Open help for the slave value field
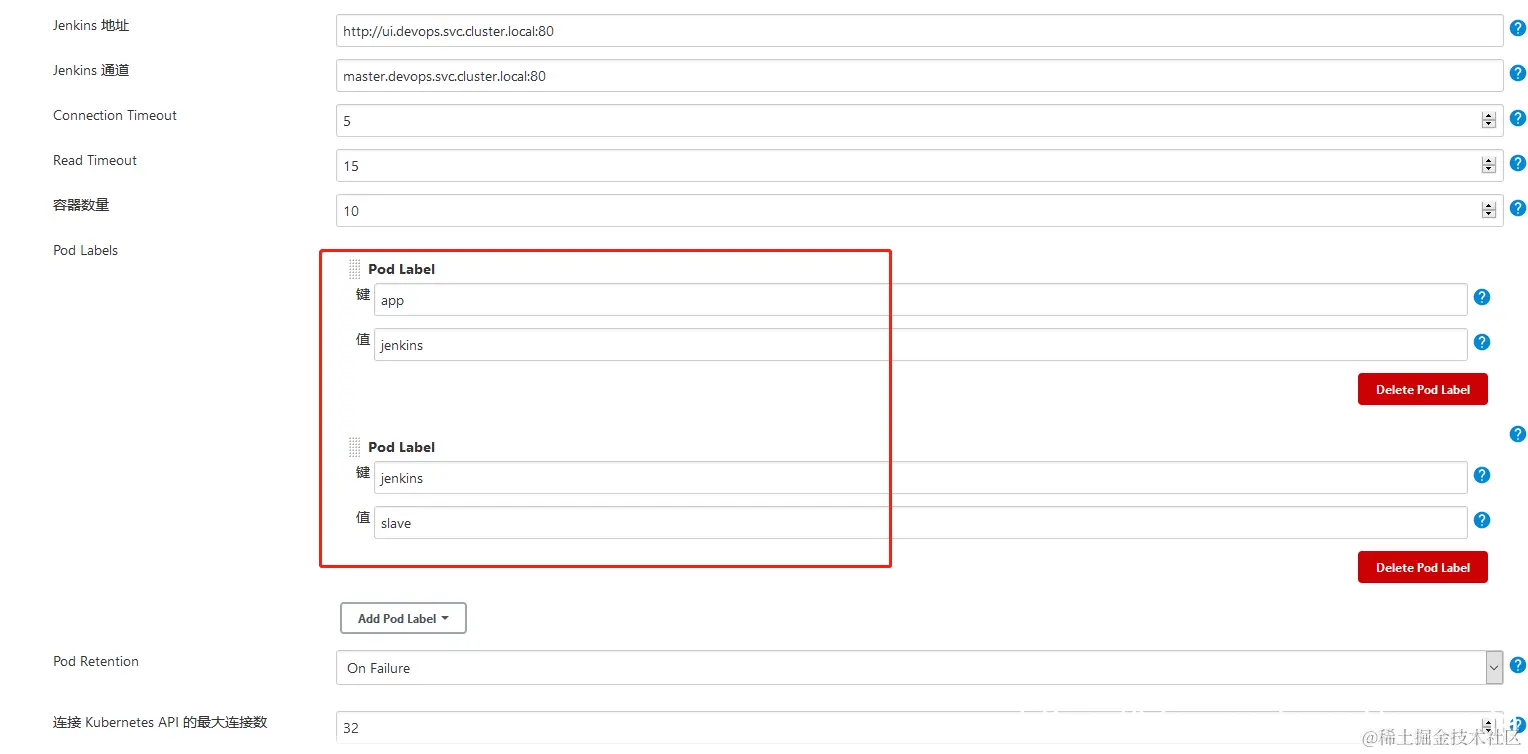Screen dimensions: 1528x754 pos(1482,520)
